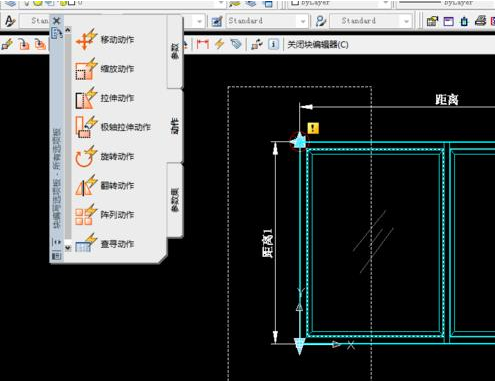Close the block authoring palette
Image resolution: width=495 pixels, height=381 pixels.
[x=57, y=21]
